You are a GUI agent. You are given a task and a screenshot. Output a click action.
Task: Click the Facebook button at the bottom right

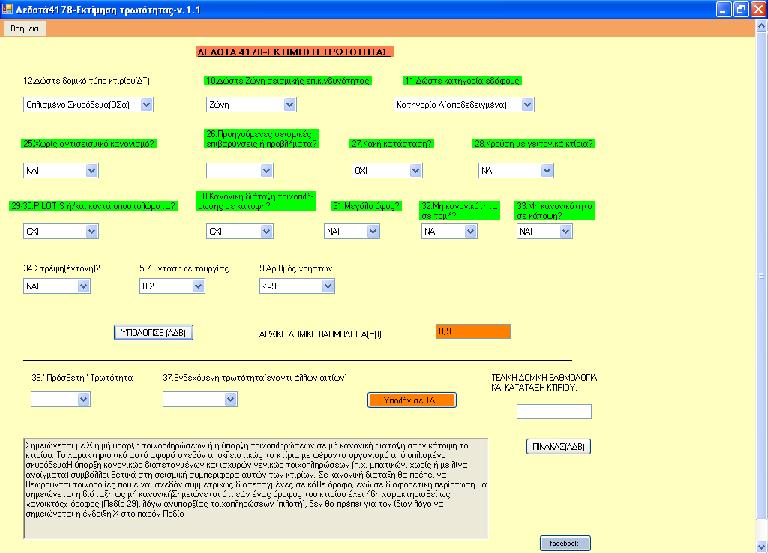tap(566, 542)
